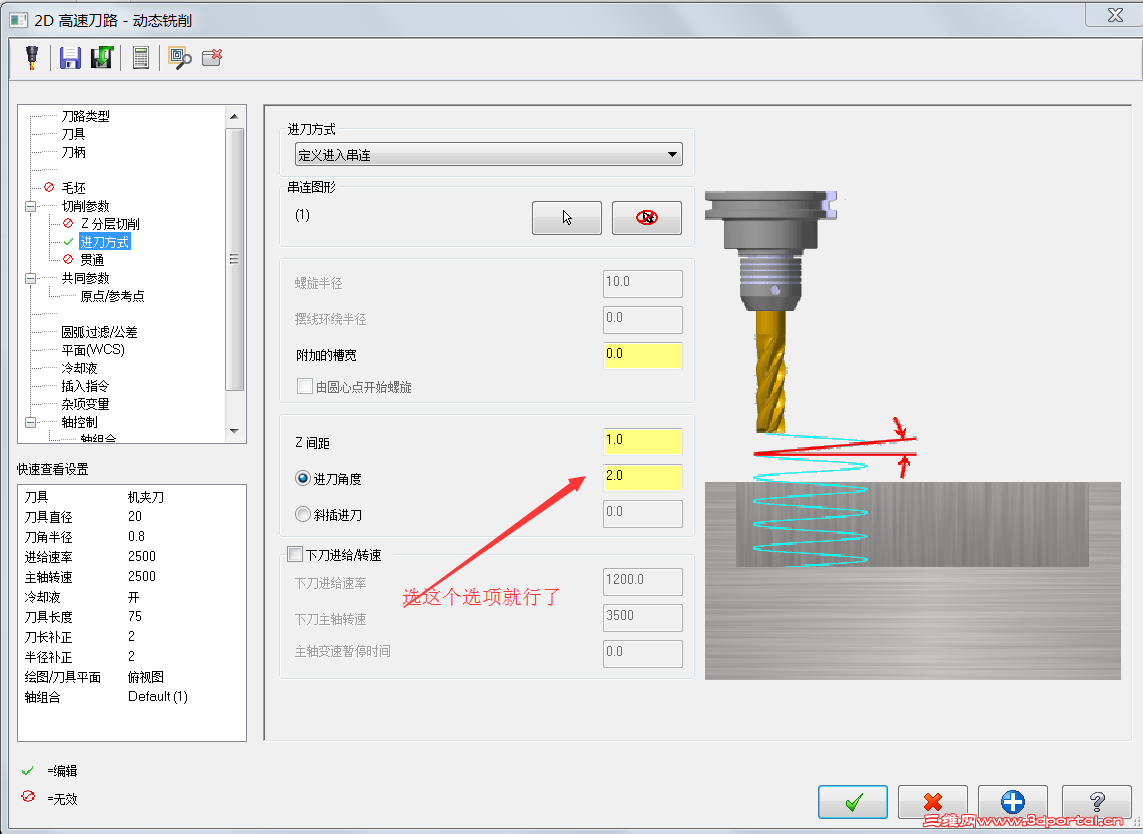This screenshot has height=834, width=1143.
Task: Click the tool manager icon in toolbar
Action: click(x=32, y=58)
